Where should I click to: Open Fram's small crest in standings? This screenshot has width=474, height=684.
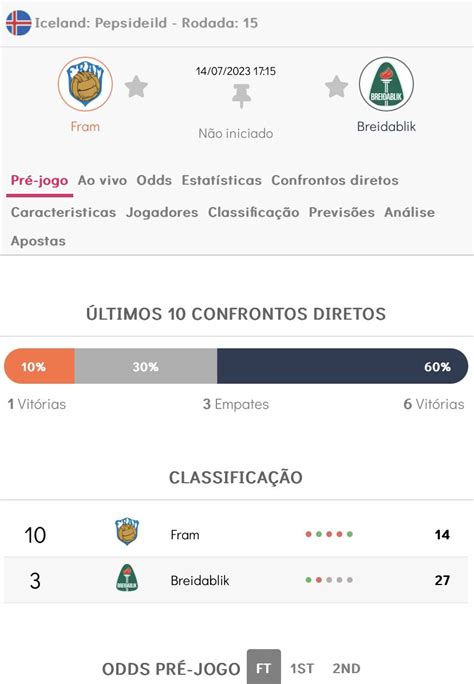(x=127, y=531)
